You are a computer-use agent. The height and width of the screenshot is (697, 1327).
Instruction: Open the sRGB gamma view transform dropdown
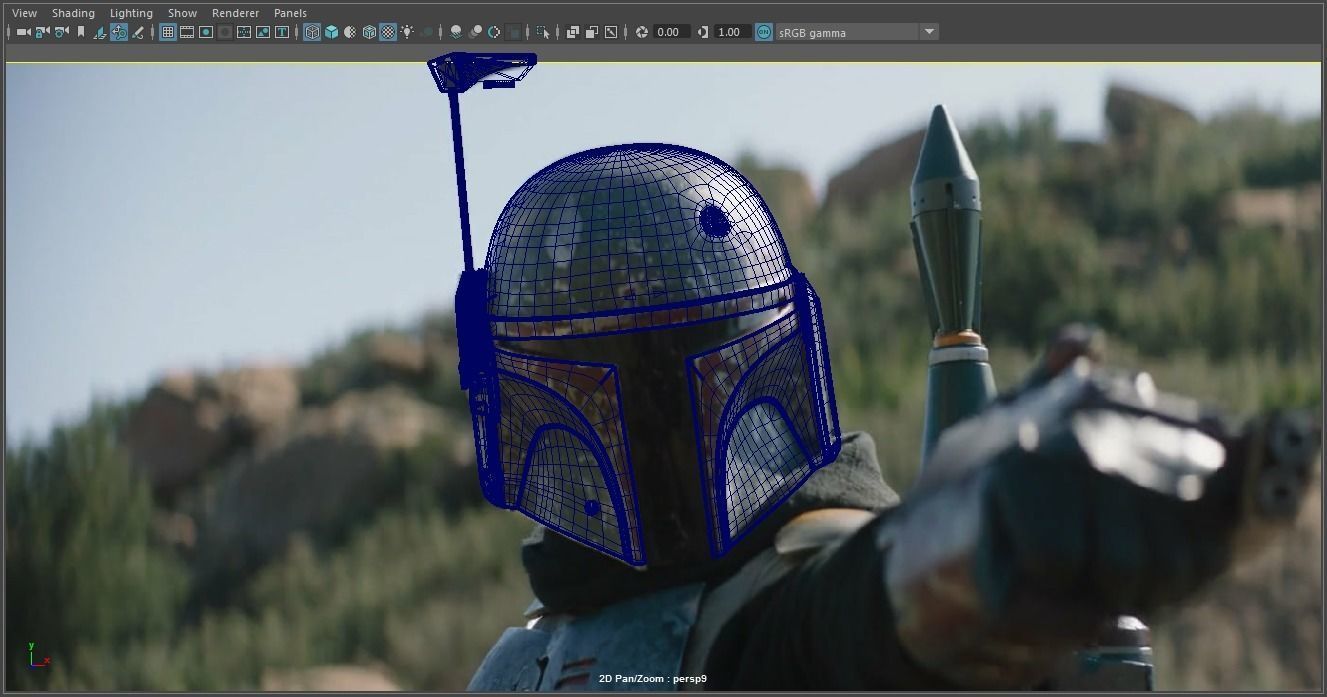click(x=858, y=32)
